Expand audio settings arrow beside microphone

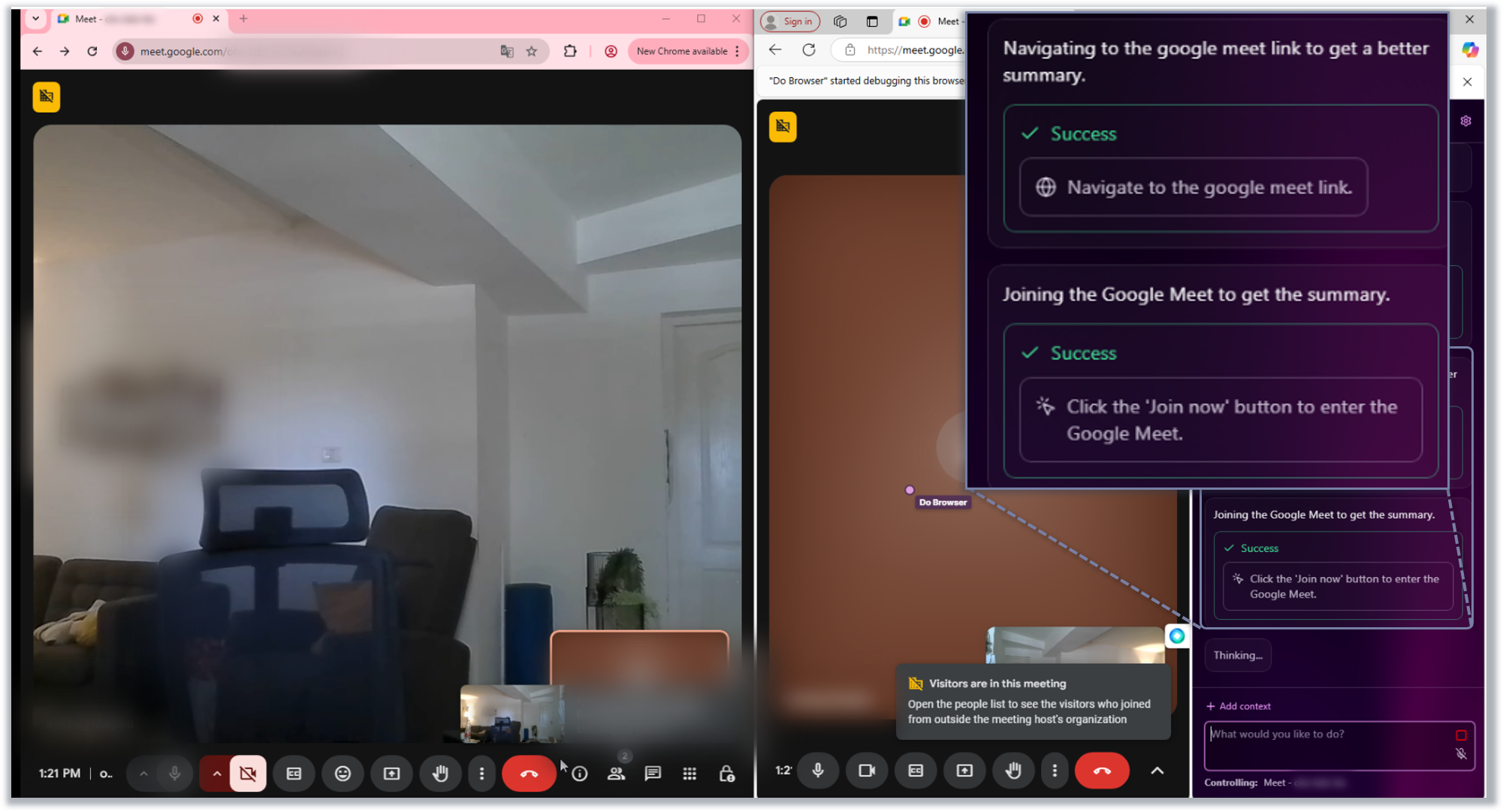(143, 773)
